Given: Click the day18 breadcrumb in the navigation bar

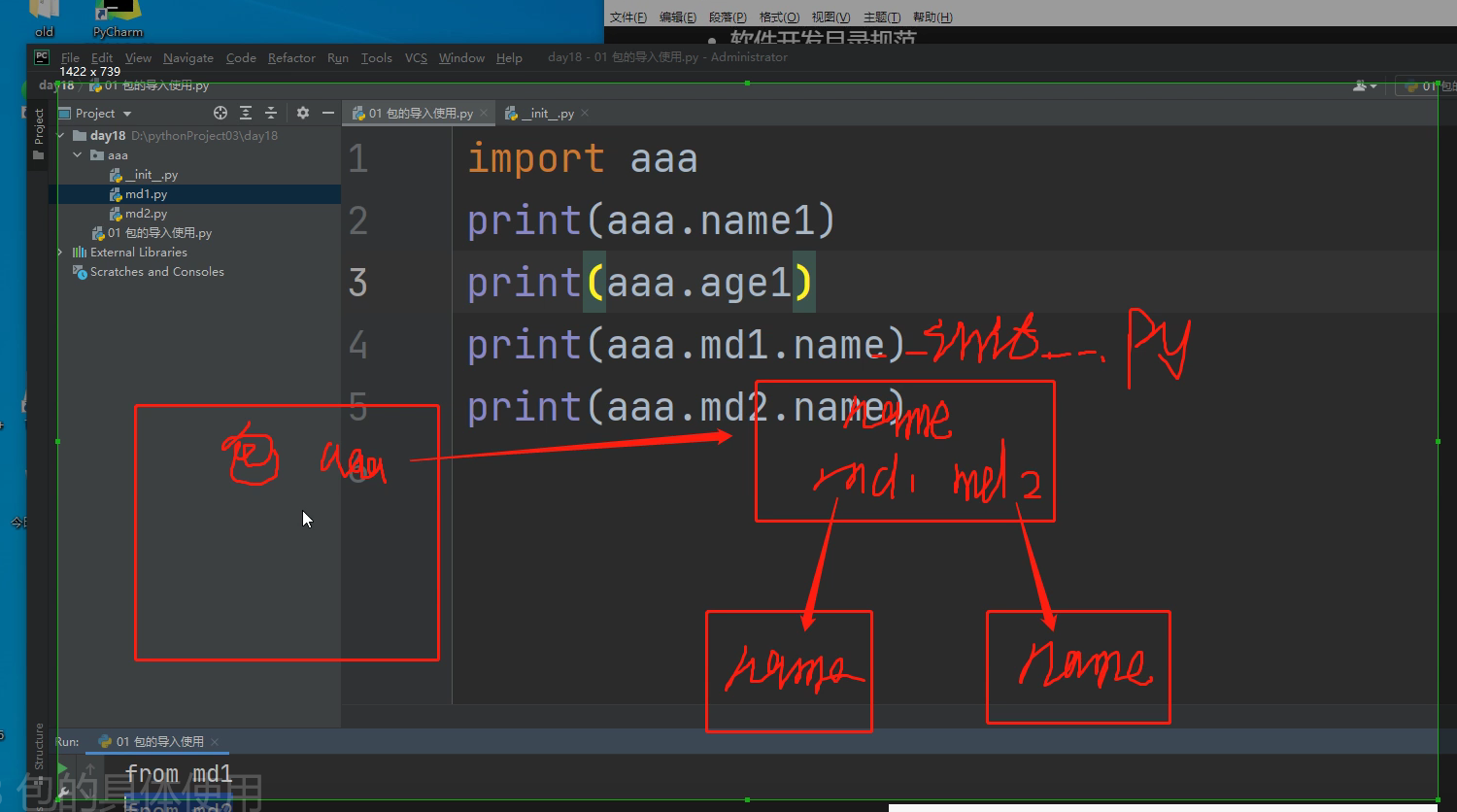Looking at the screenshot, I should pos(56,85).
